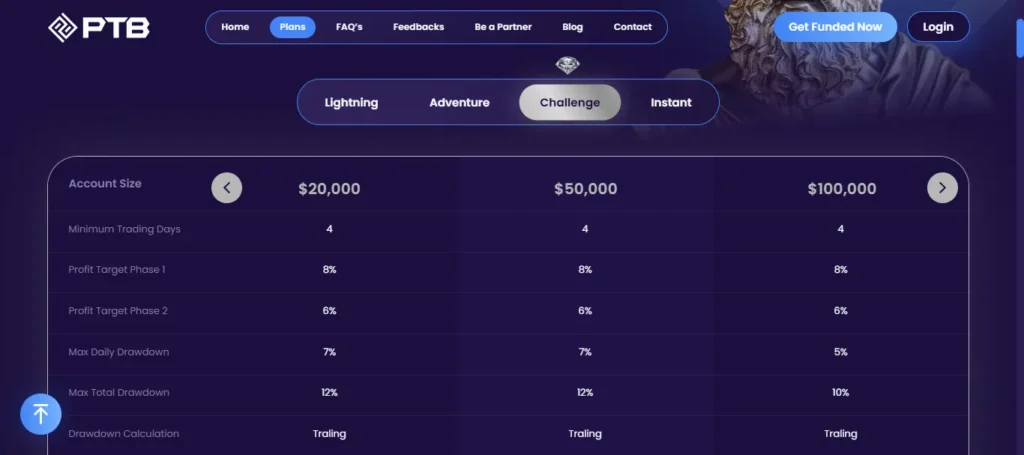1024x455 pixels.
Task: Switch to the Lightning plan tab
Action: coord(351,102)
